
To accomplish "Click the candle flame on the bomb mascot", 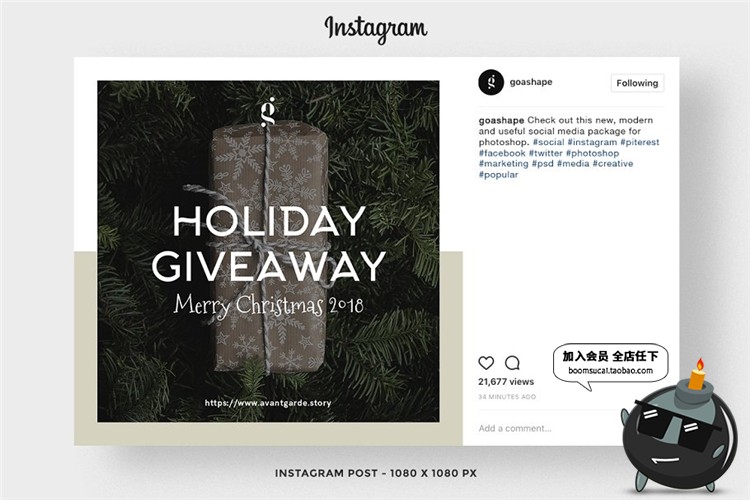I will tap(700, 364).
